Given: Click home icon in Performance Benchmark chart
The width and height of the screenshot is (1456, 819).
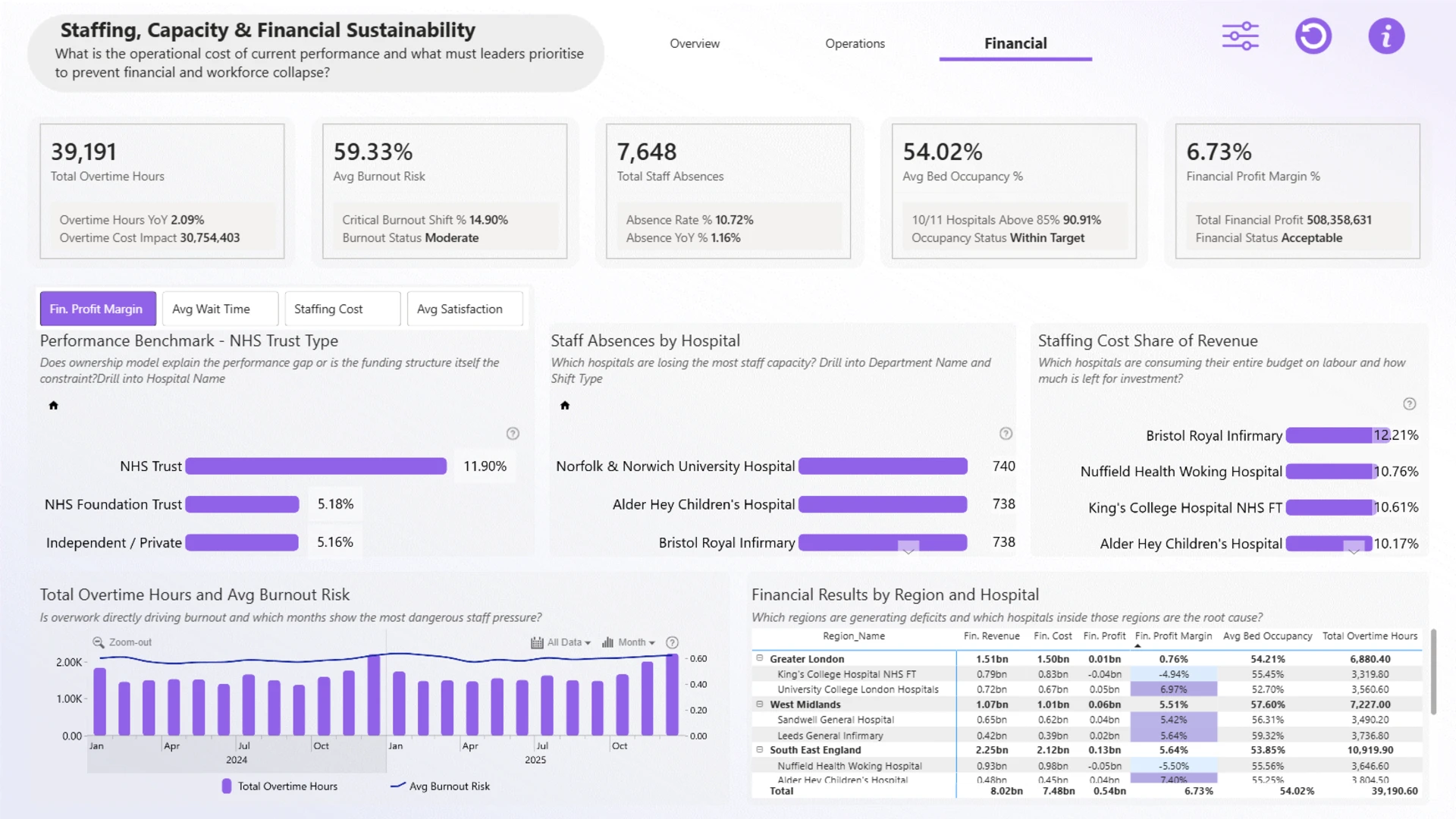Looking at the screenshot, I should click(53, 405).
